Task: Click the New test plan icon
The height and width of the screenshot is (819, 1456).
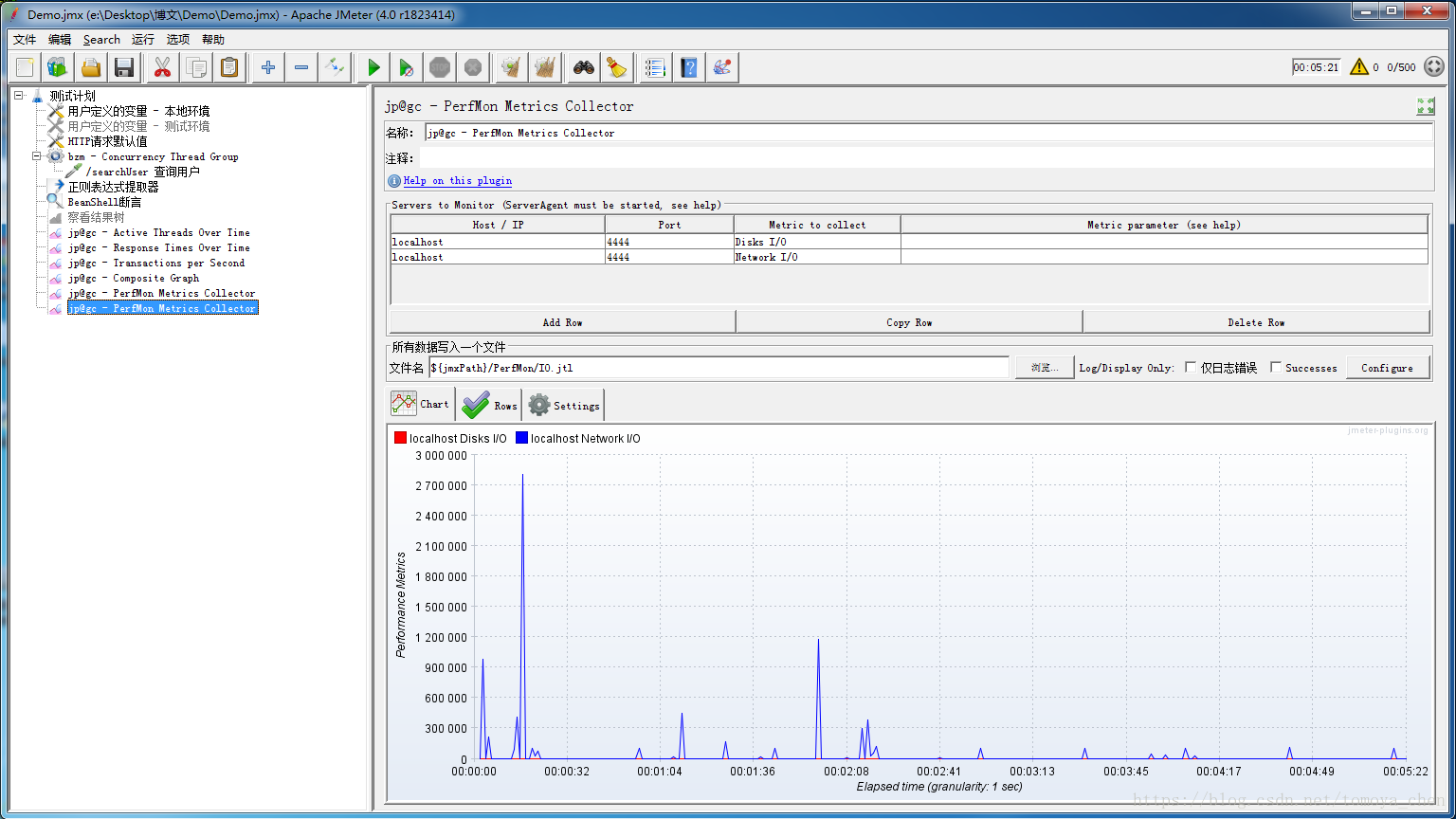Action: point(26,67)
